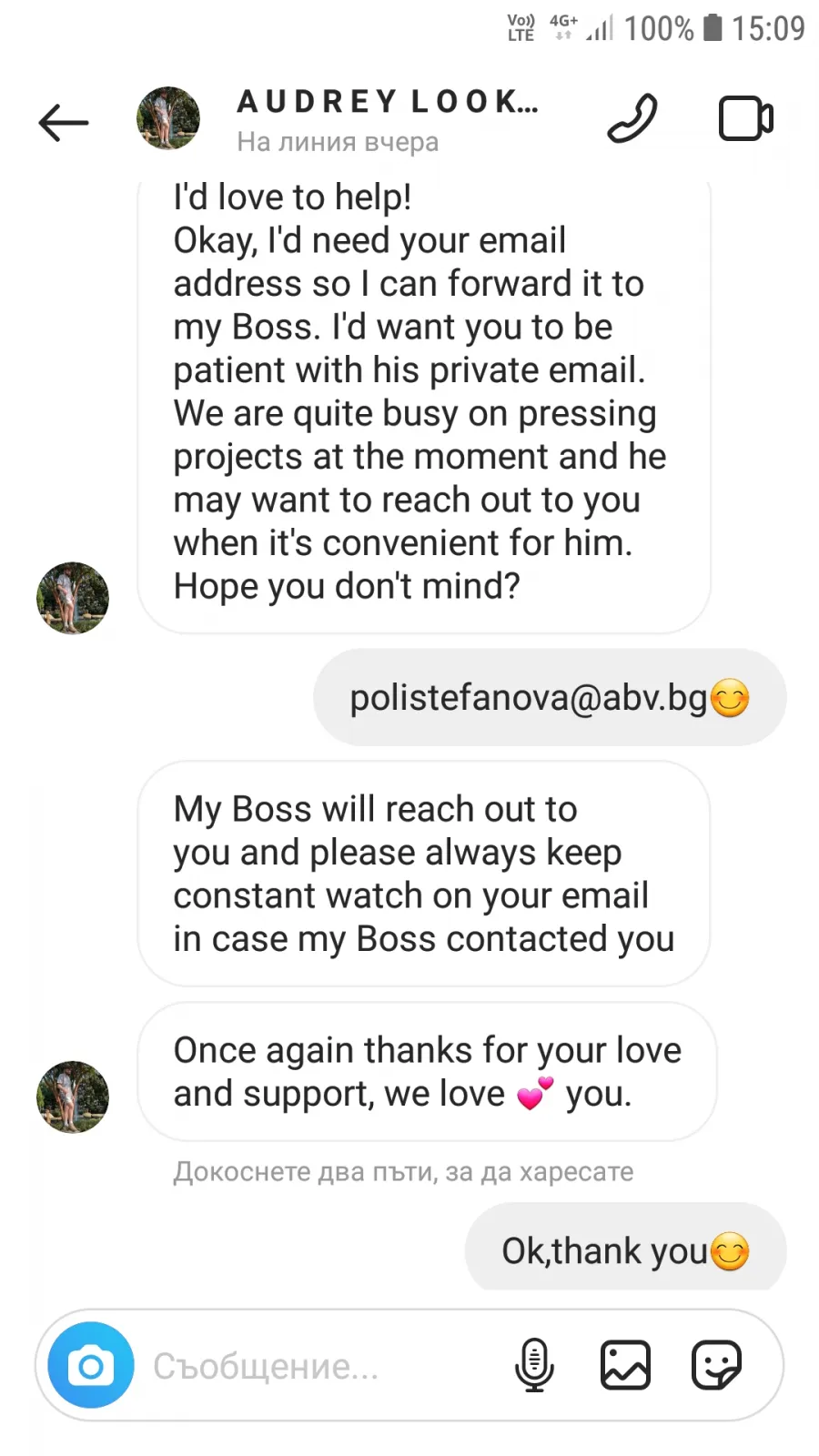Image resolution: width=819 pixels, height=1456 pixels.
Task: Tap the battery indicator in status bar
Action: click(x=713, y=27)
